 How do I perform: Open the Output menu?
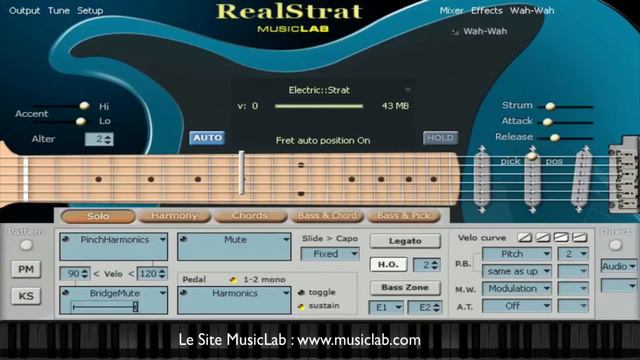[24, 11]
